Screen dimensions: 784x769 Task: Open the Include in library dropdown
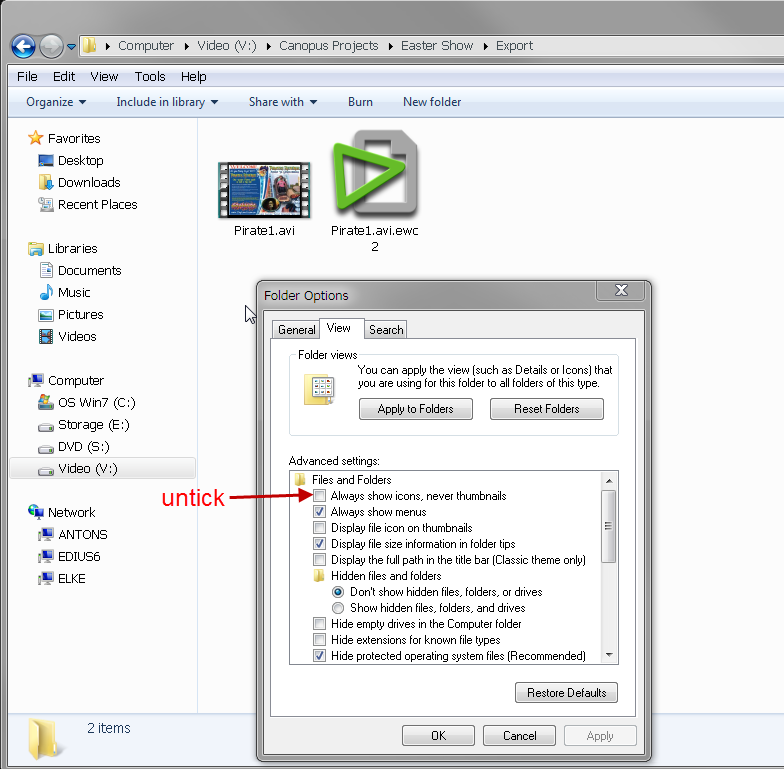(167, 102)
